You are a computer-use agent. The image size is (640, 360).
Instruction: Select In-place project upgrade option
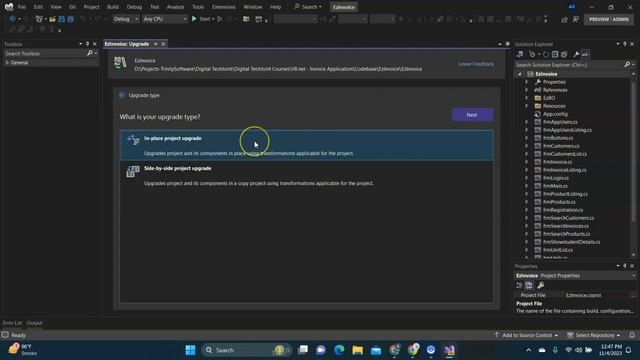[x=307, y=145]
